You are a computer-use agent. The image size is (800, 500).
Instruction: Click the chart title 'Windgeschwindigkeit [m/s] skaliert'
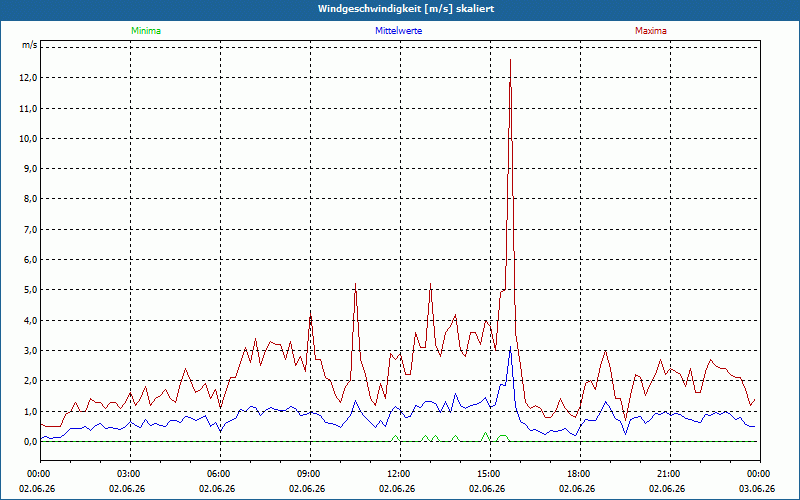[x=406, y=9]
